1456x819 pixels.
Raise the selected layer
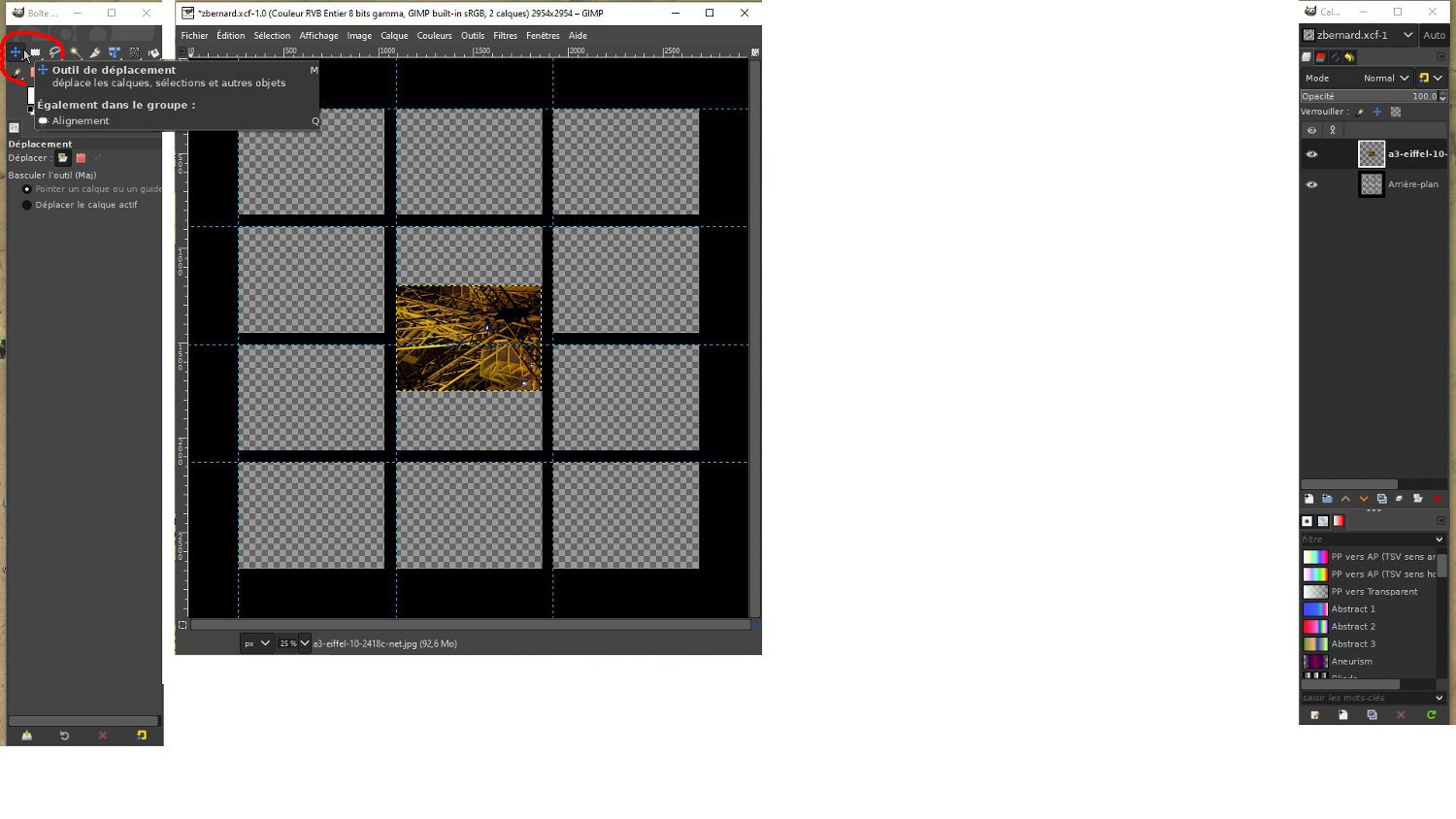point(1345,499)
